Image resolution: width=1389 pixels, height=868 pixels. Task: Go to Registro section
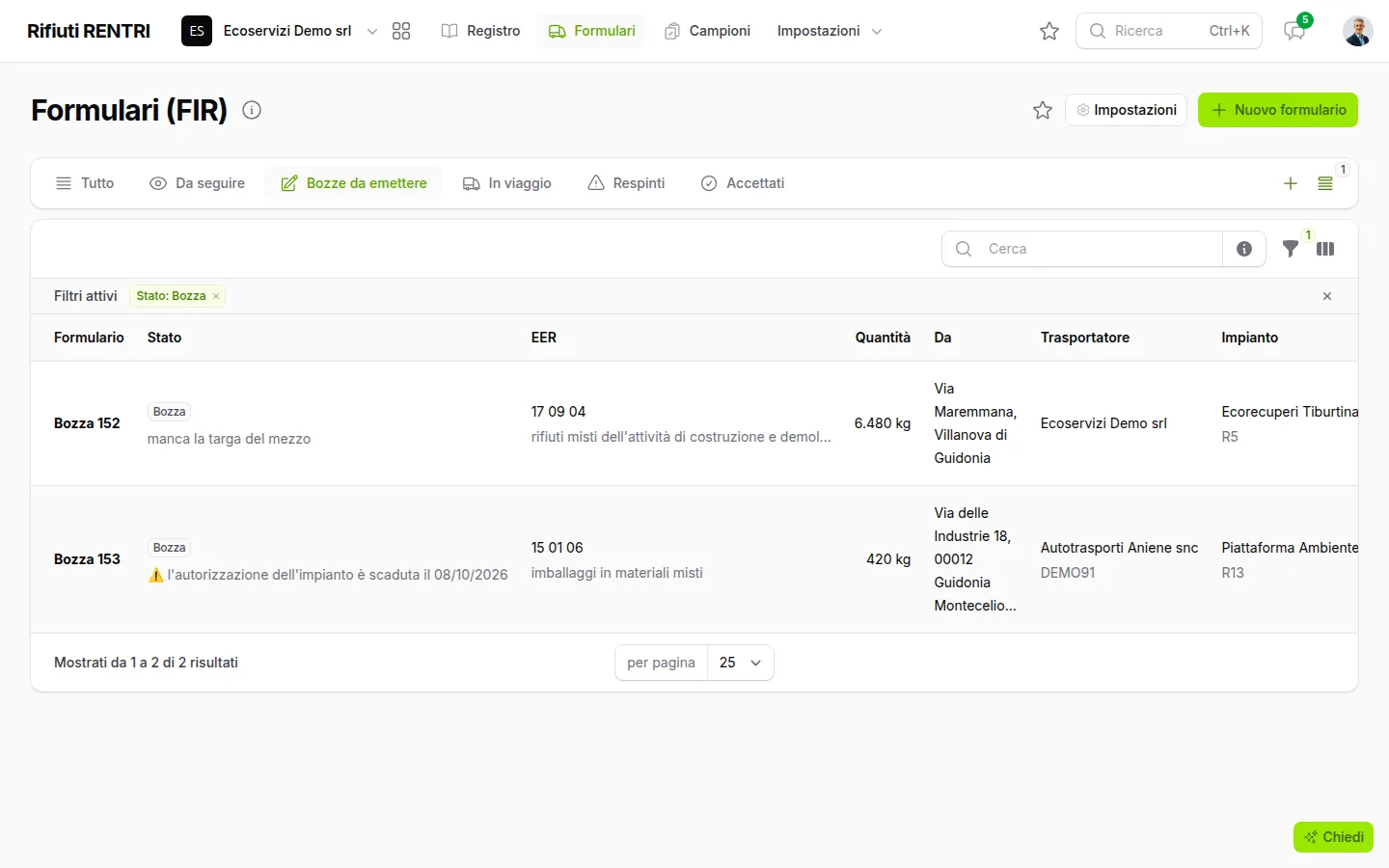point(480,31)
